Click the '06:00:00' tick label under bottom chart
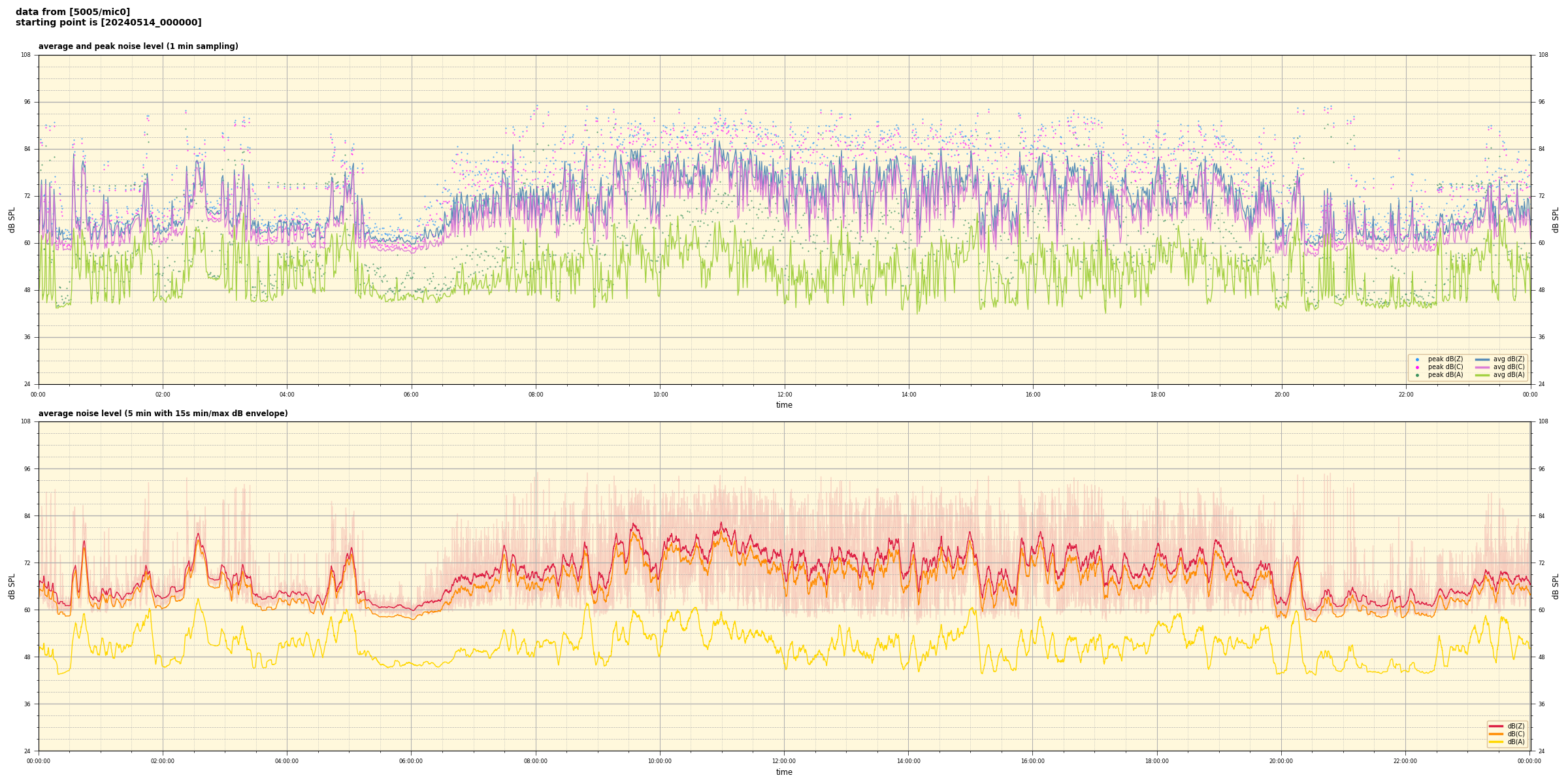The height and width of the screenshot is (784, 1568). [x=411, y=761]
